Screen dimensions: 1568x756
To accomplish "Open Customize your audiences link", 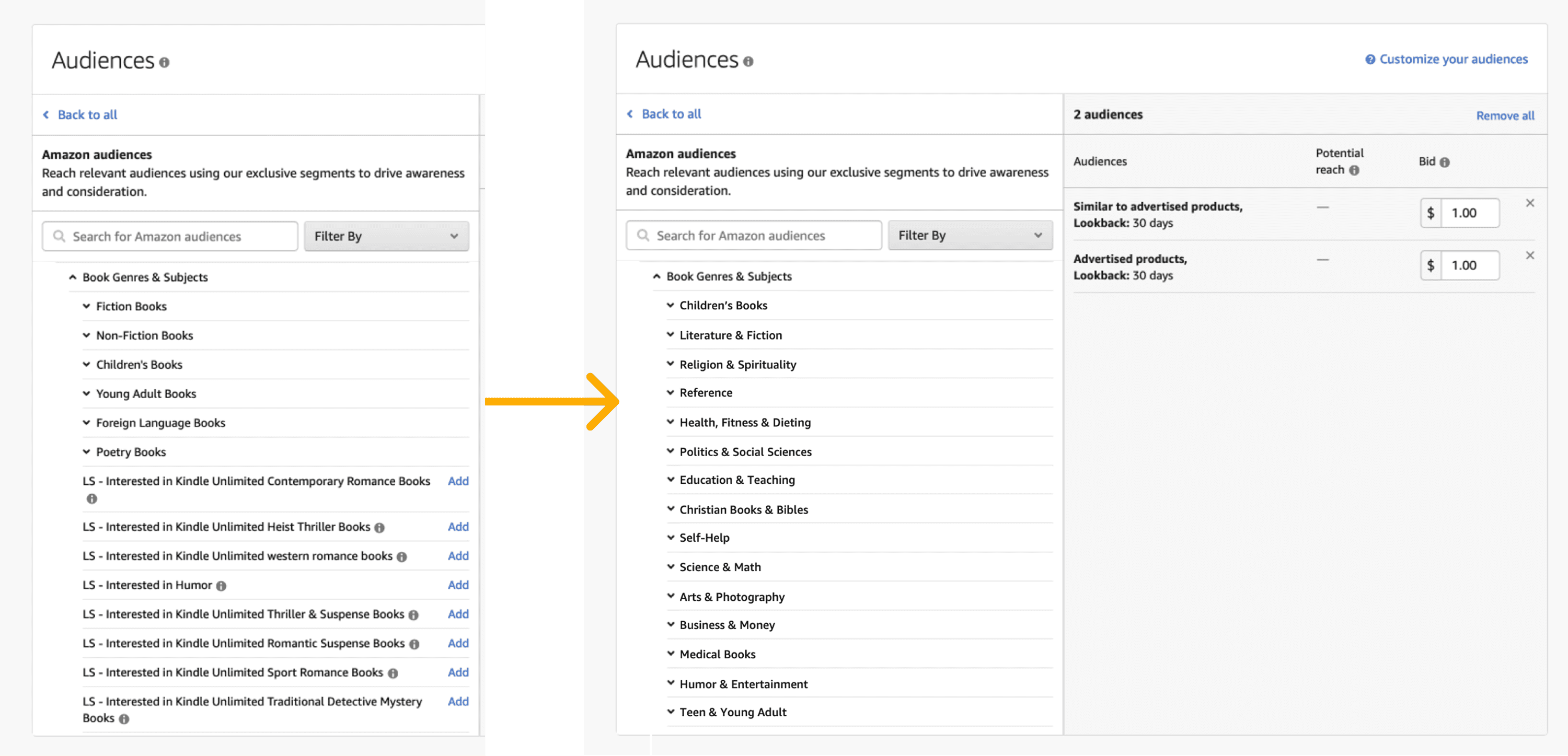I will pos(1453,59).
